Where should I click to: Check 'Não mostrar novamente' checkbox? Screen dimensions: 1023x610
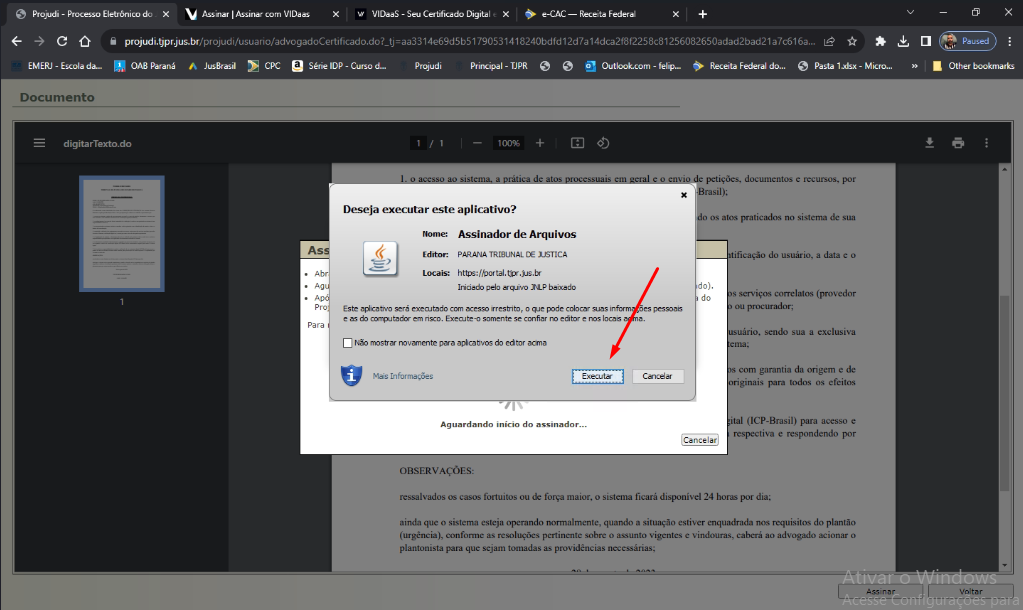click(348, 343)
